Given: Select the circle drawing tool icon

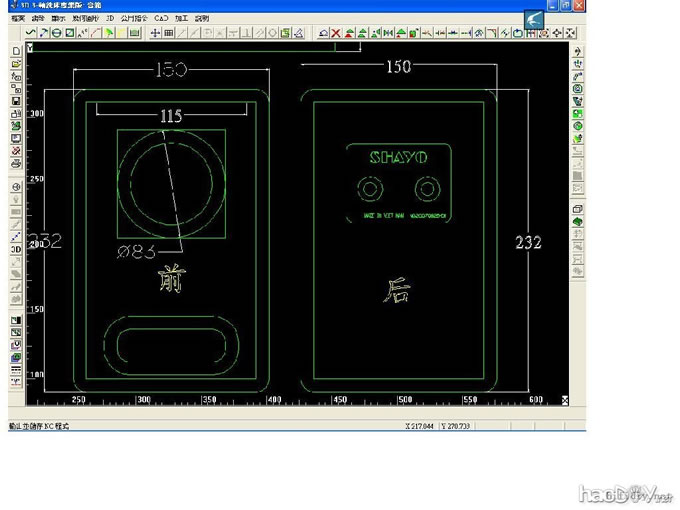Looking at the screenshot, I should (x=56, y=33).
